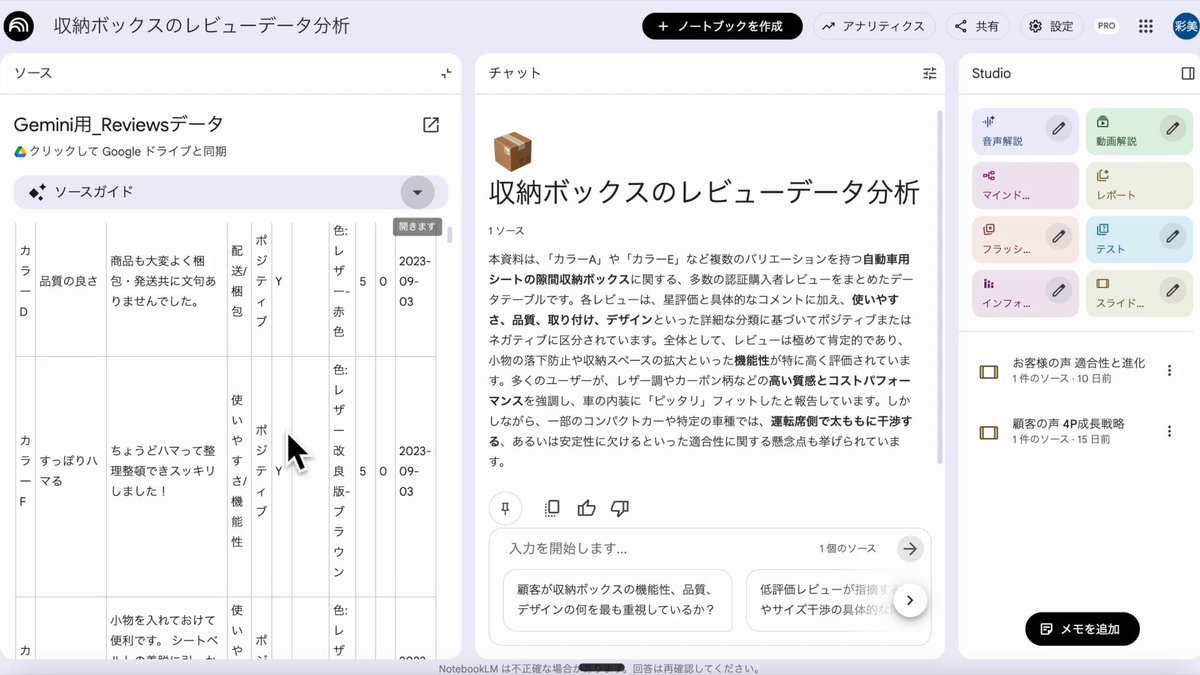Send message with arrow button
The width and height of the screenshot is (1200, 675).
point(909,548)
